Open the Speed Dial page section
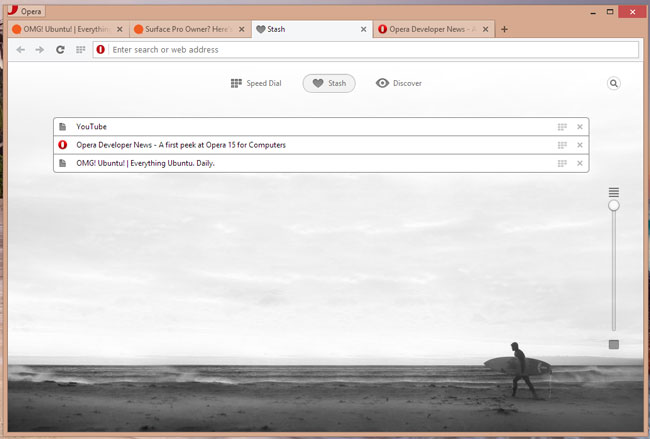Screen dimensions: 650x439 click(x=256, y=83)
